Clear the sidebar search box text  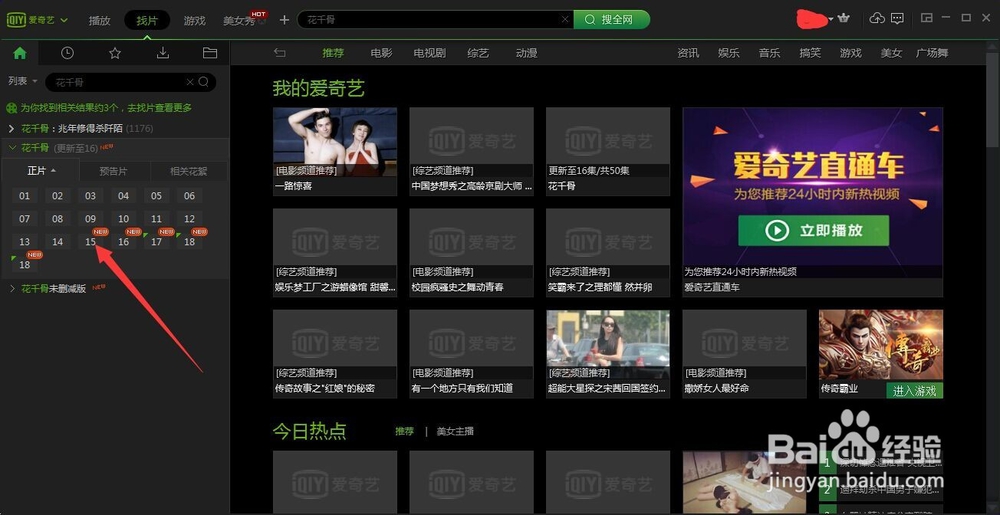pos(190,82)
